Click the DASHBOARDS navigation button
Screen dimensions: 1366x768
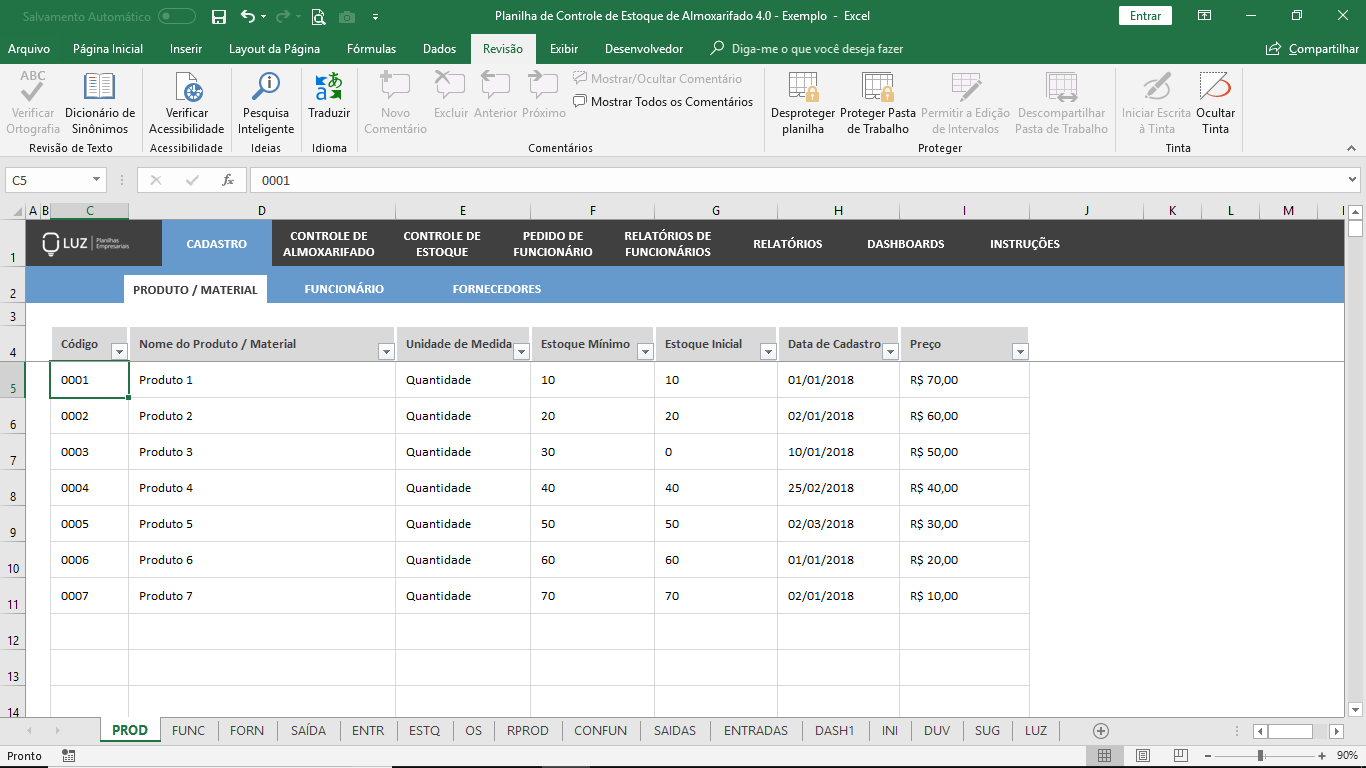[x=905, y=244]
